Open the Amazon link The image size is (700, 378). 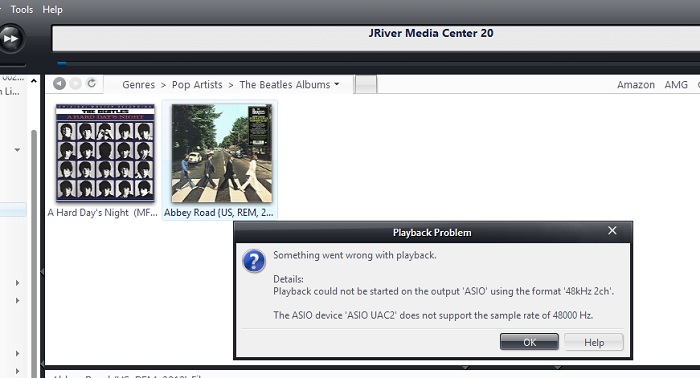click(636, 84)
